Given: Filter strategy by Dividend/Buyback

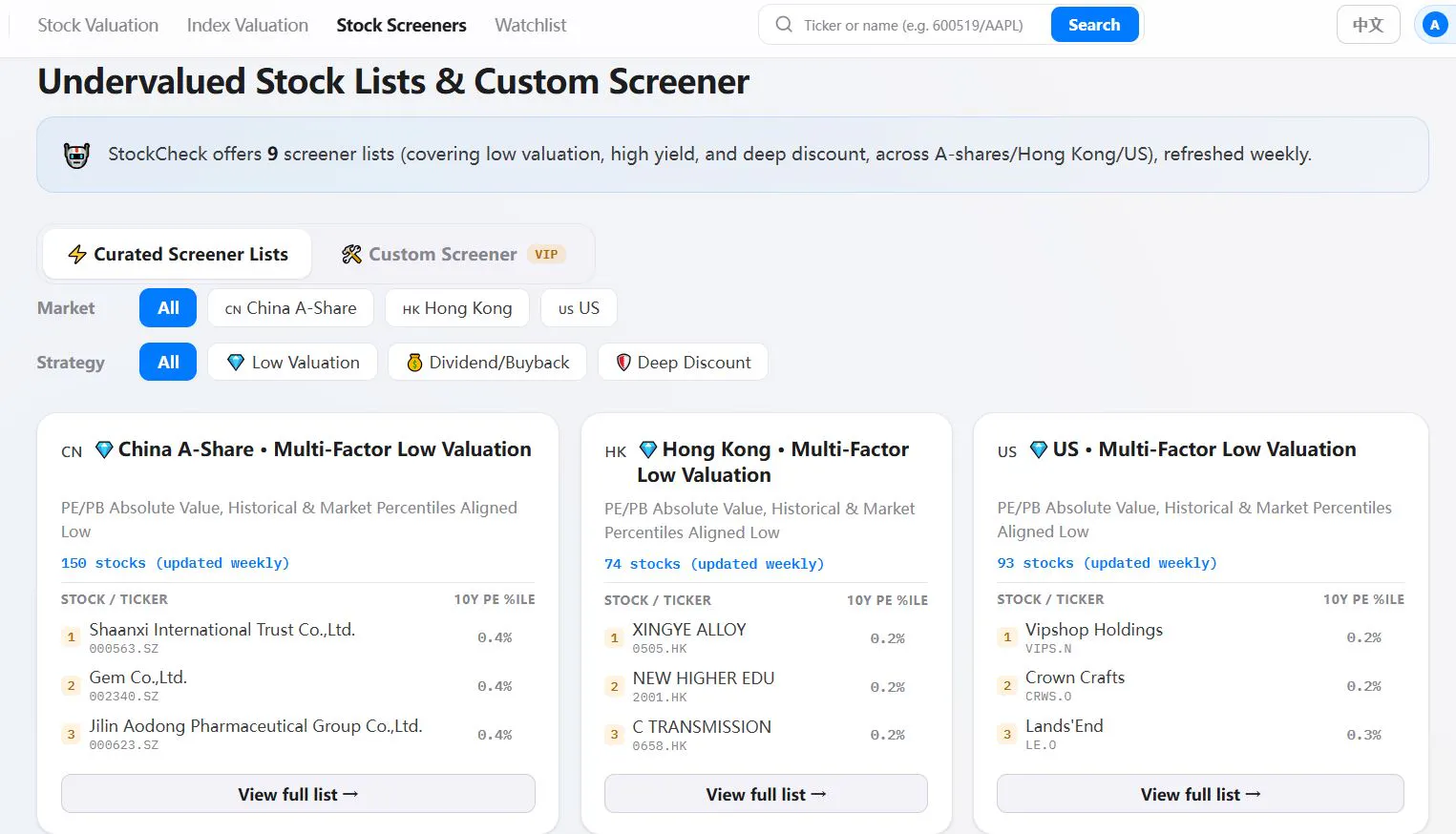Looking at the screenshot, I should tap(487, 363).
